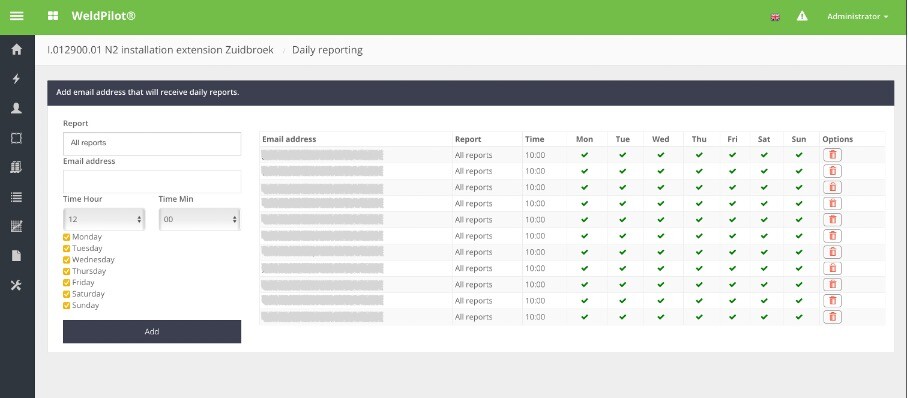The image size is (908, 398).
Task: Open the Time Hour dropdown
Action: pos(104,220)
